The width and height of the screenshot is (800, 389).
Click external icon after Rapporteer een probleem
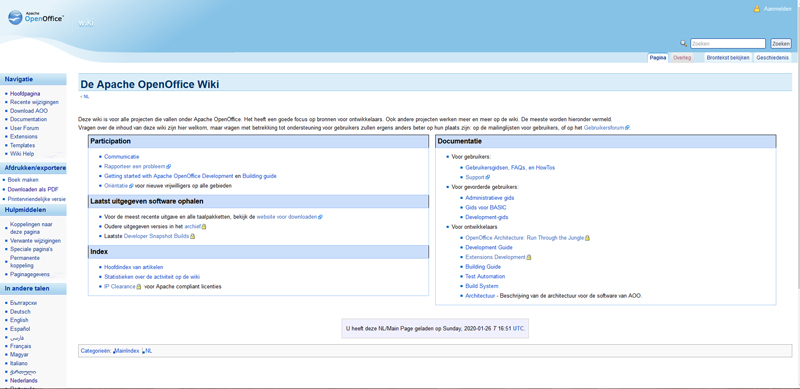tap(169, 166)
